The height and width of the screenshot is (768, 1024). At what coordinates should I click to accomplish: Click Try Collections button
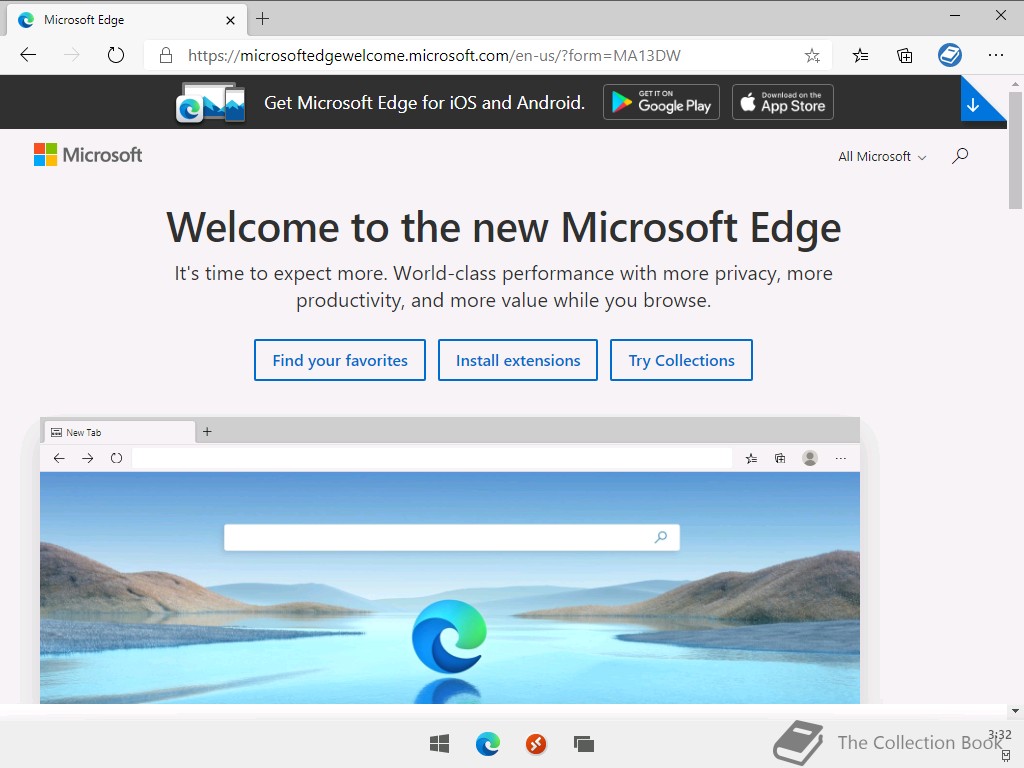(681, 360)
